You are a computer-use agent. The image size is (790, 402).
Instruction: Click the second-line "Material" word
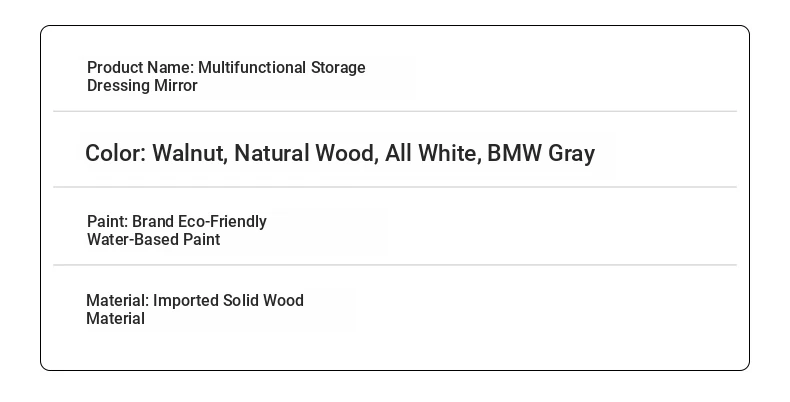115,319
